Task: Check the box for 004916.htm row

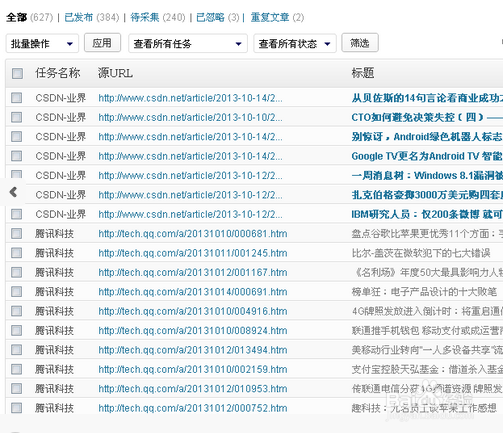Action: [x=16, y=311]
